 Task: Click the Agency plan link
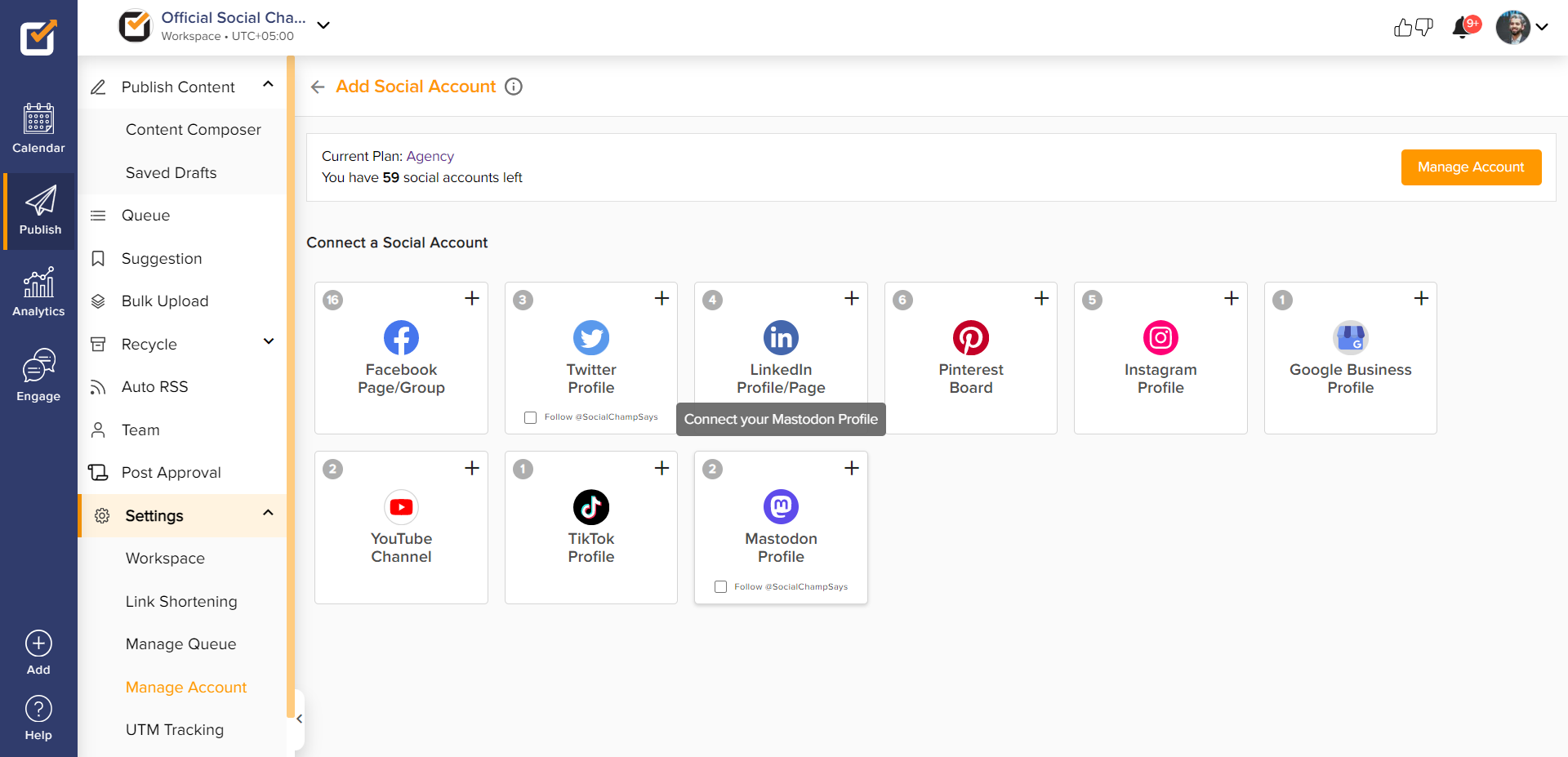(430, 156)
